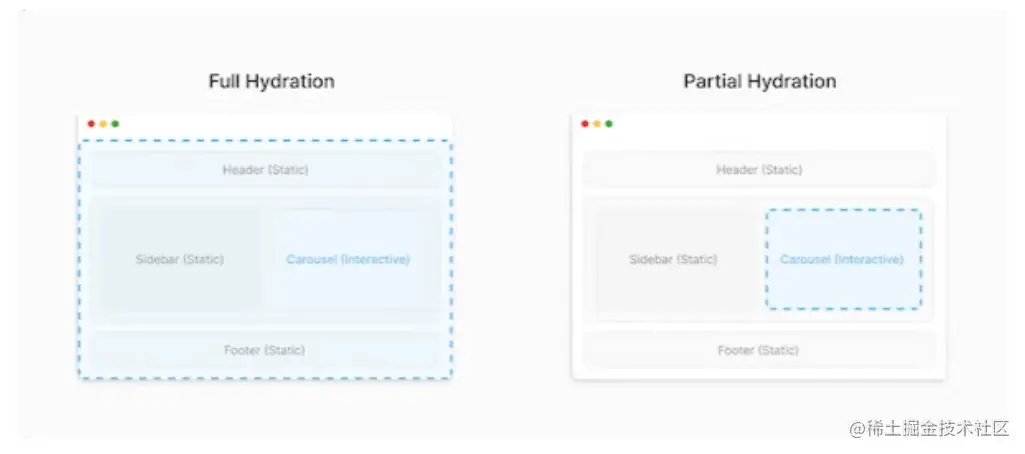Click Header (Static) block under Partial Hydration

[x=759, y=170]
